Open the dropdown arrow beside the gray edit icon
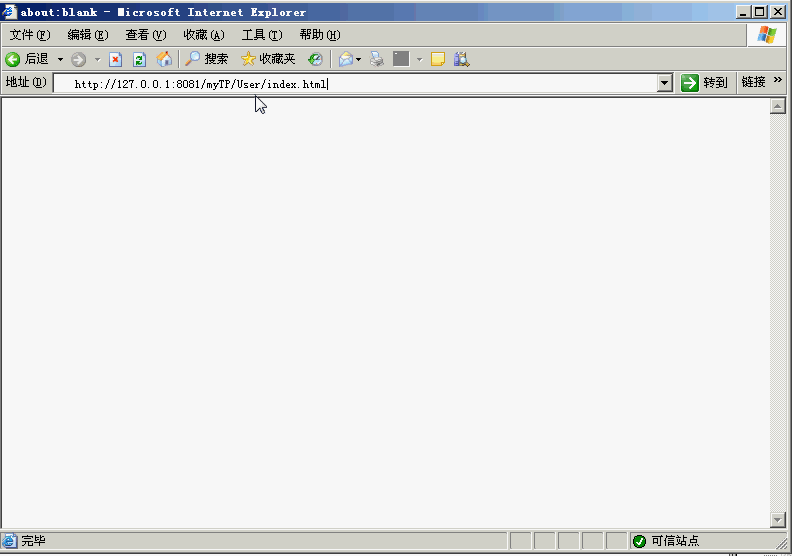 point(419,60)
